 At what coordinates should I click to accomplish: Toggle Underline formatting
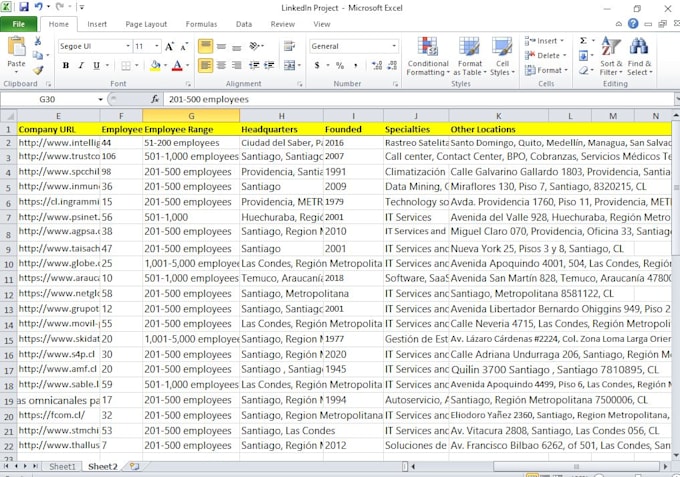coord(96,65)
